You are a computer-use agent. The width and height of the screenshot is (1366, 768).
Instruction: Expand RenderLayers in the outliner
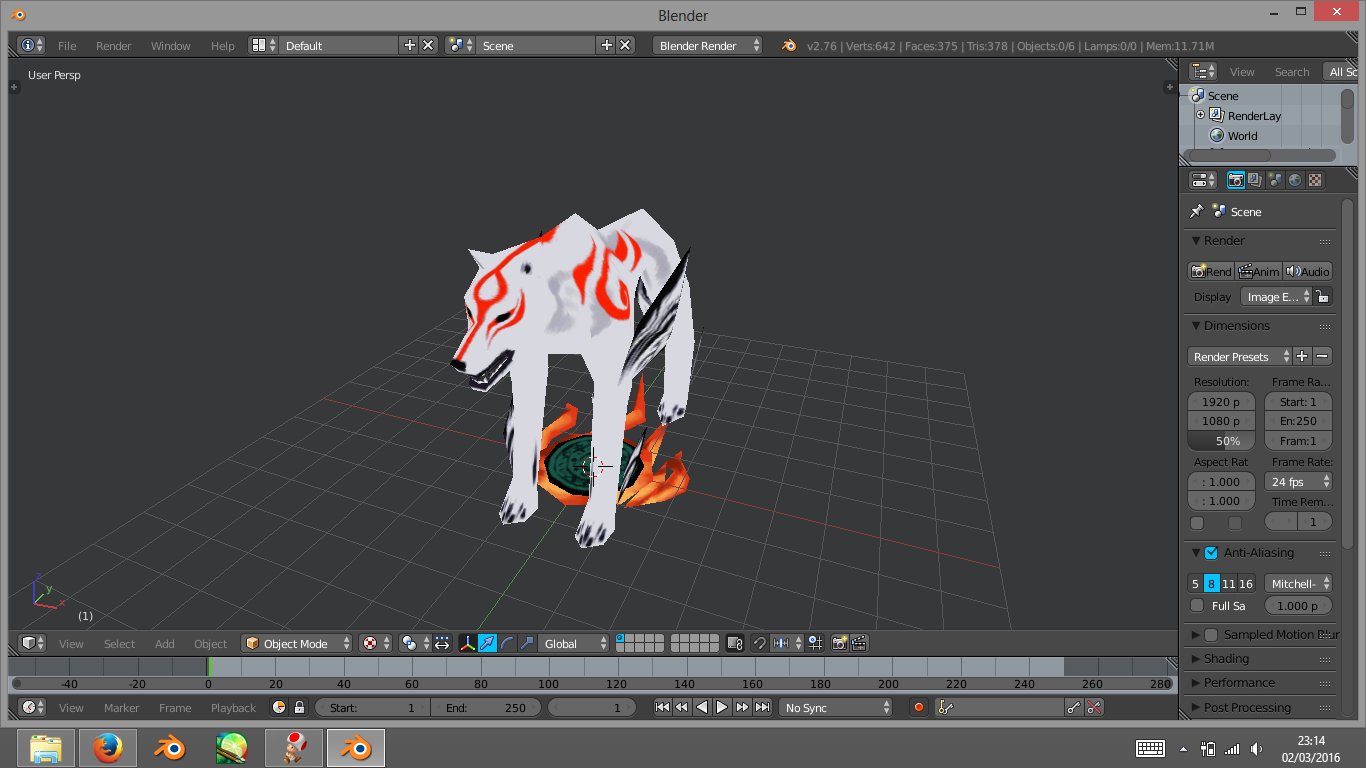[1201, 115]
